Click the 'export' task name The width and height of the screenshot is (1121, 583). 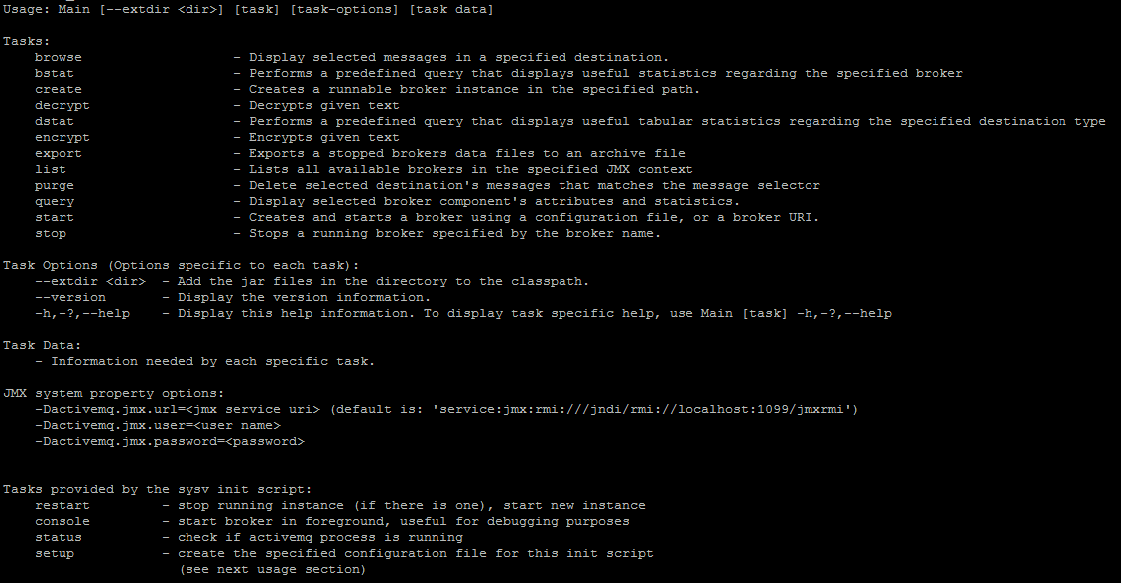[58, 153]
